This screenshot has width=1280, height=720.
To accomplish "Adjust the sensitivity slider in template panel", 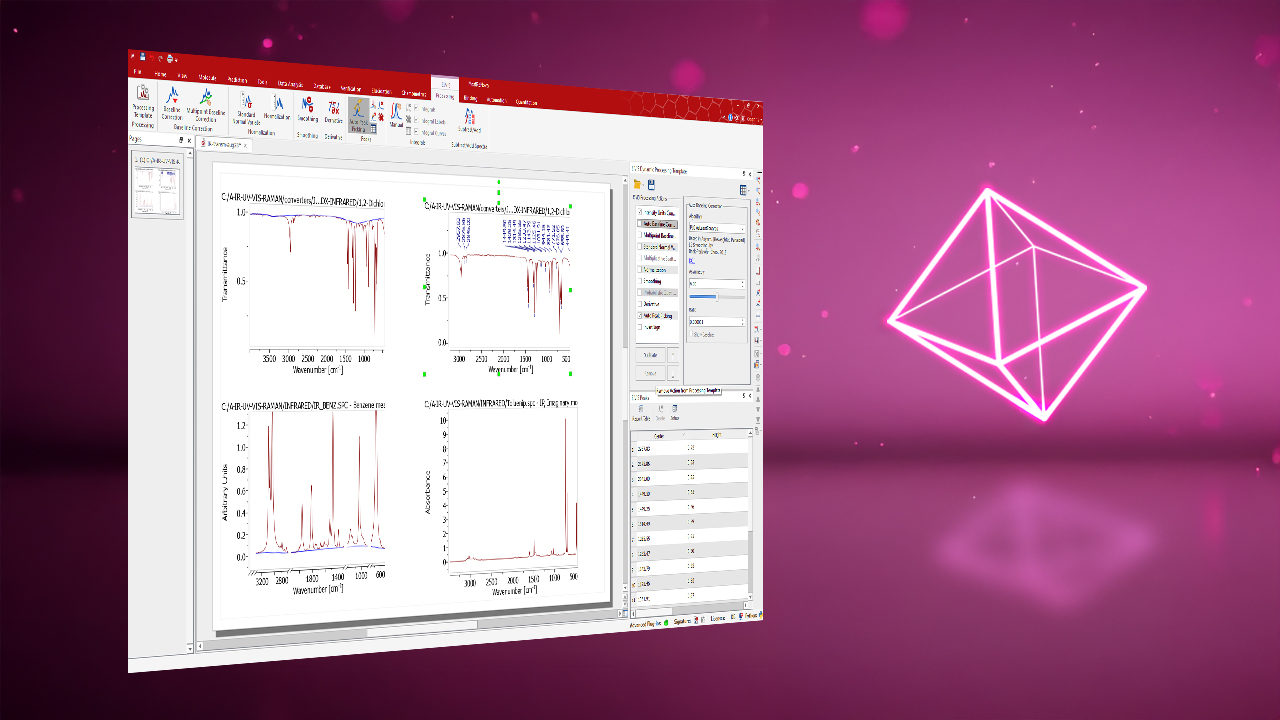I will [716, 297].
